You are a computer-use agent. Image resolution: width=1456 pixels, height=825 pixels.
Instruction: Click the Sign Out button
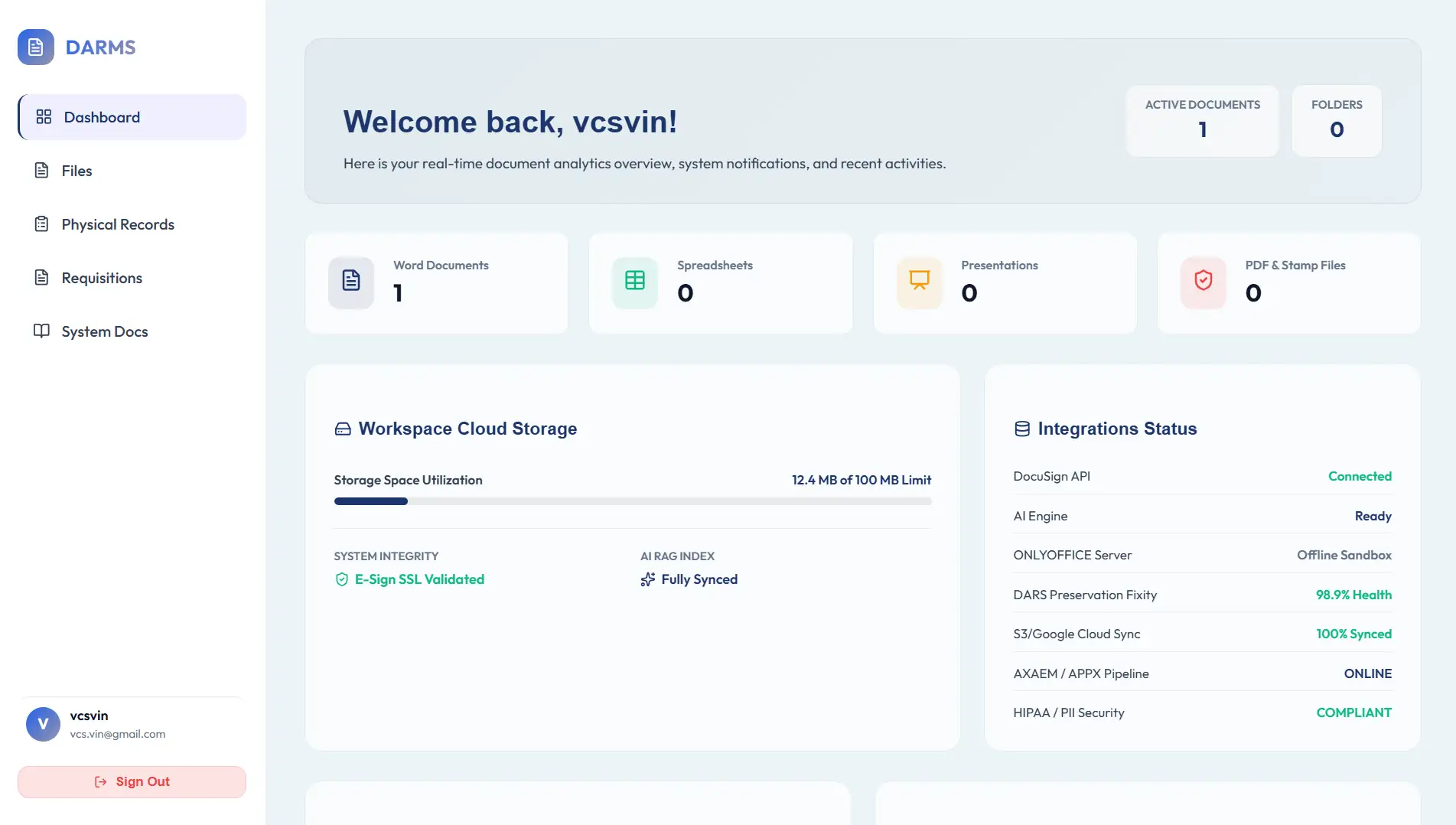[132, 781]
